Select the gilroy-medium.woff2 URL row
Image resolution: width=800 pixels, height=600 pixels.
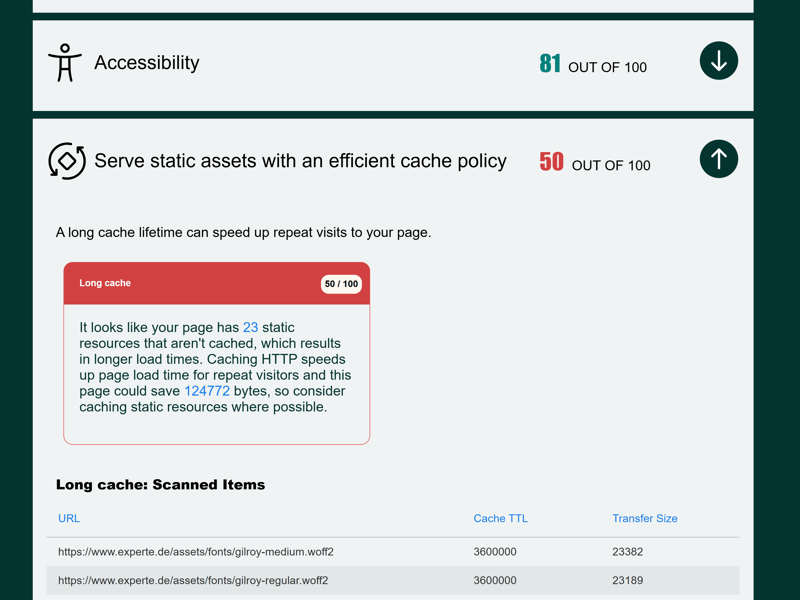coord(196,552)
